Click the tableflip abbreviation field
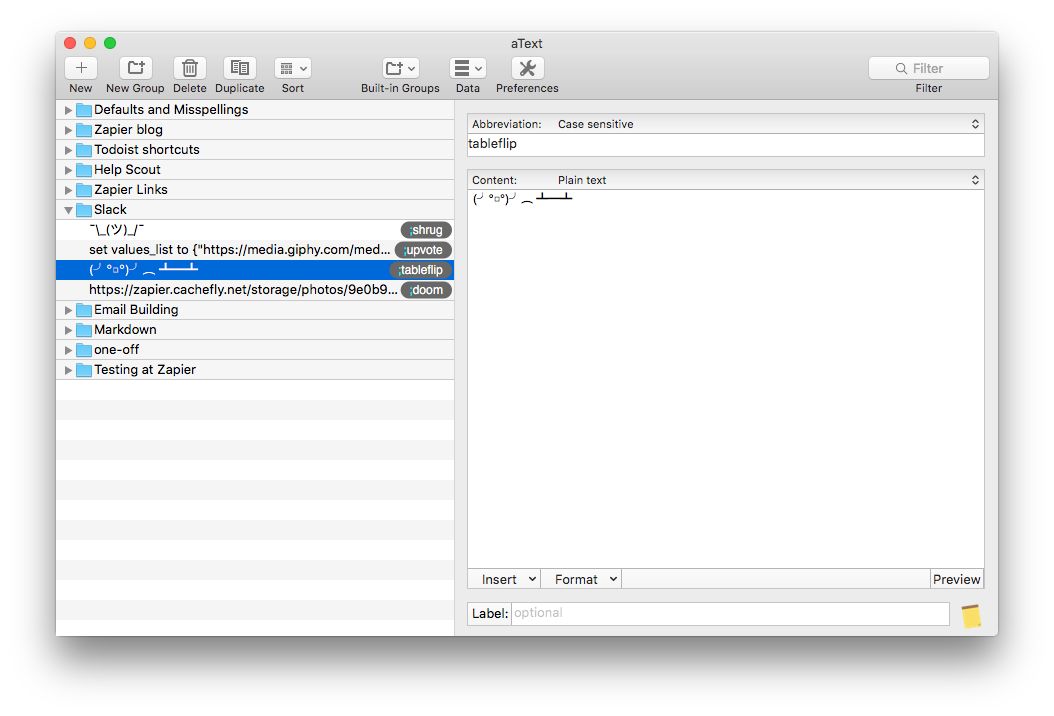 726,144
